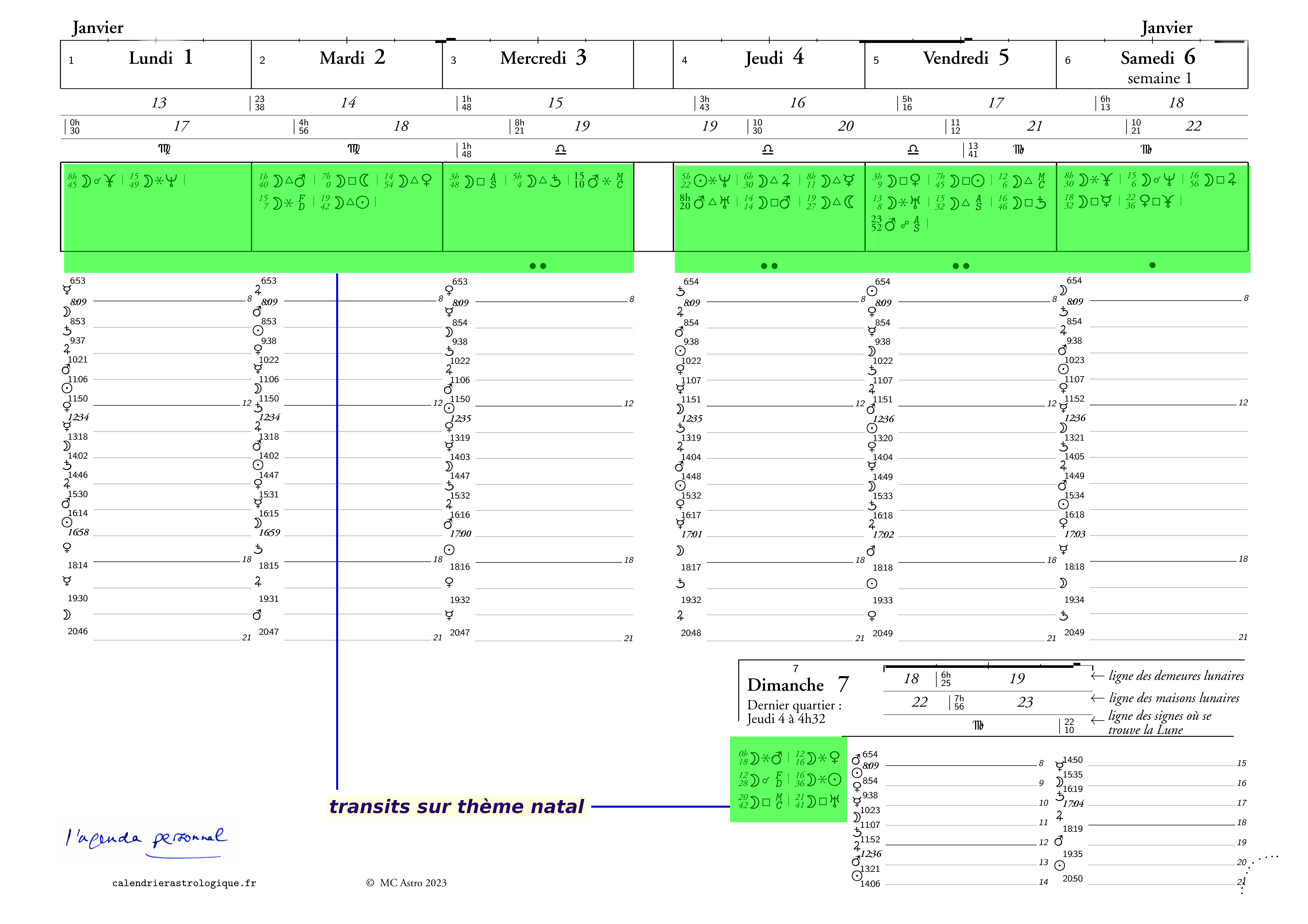Click the Virgo sign symbol under Lundi
The height and width of the screenshot is (924, 1308).
[x=164, y=149]
